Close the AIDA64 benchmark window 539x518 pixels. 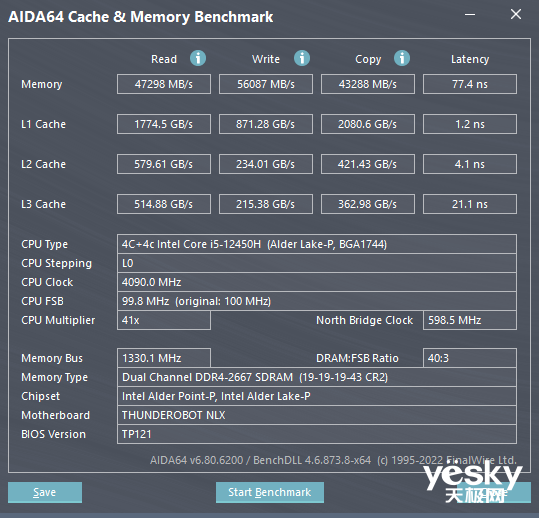tap(516, 14)
